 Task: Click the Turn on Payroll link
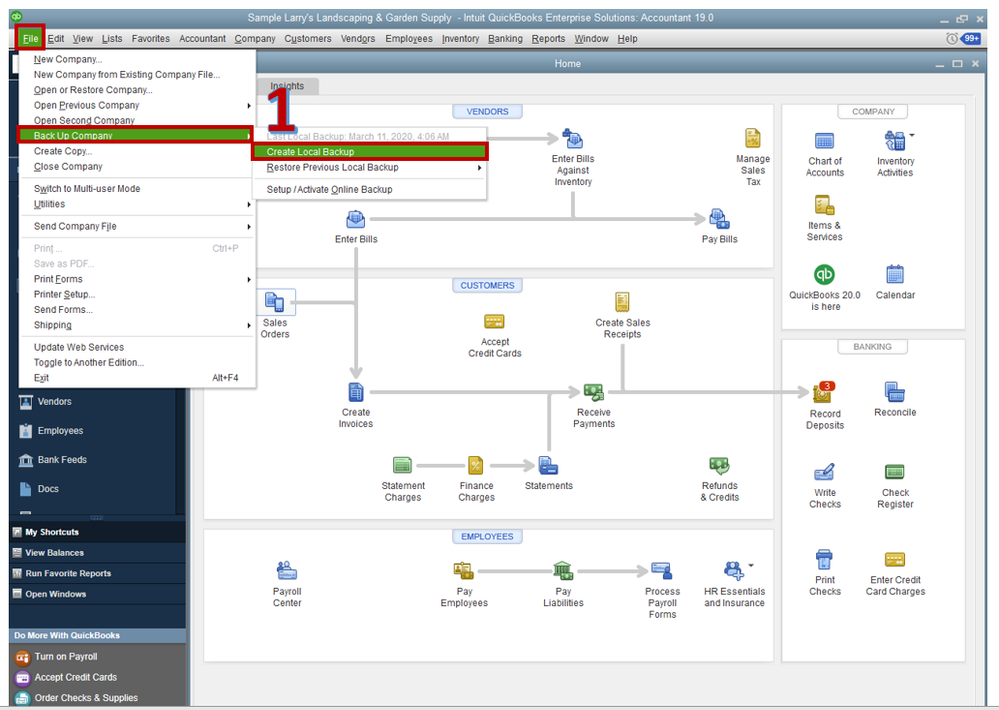click(x=66, y=656)
